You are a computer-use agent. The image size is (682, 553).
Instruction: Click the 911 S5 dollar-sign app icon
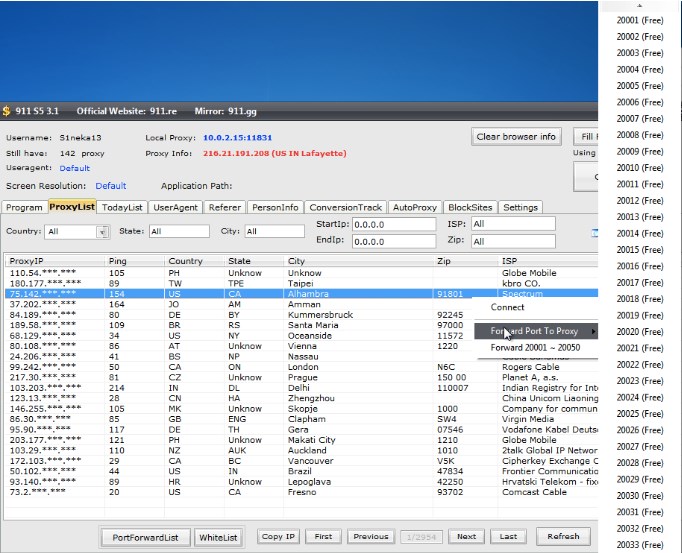click(6, 110)
